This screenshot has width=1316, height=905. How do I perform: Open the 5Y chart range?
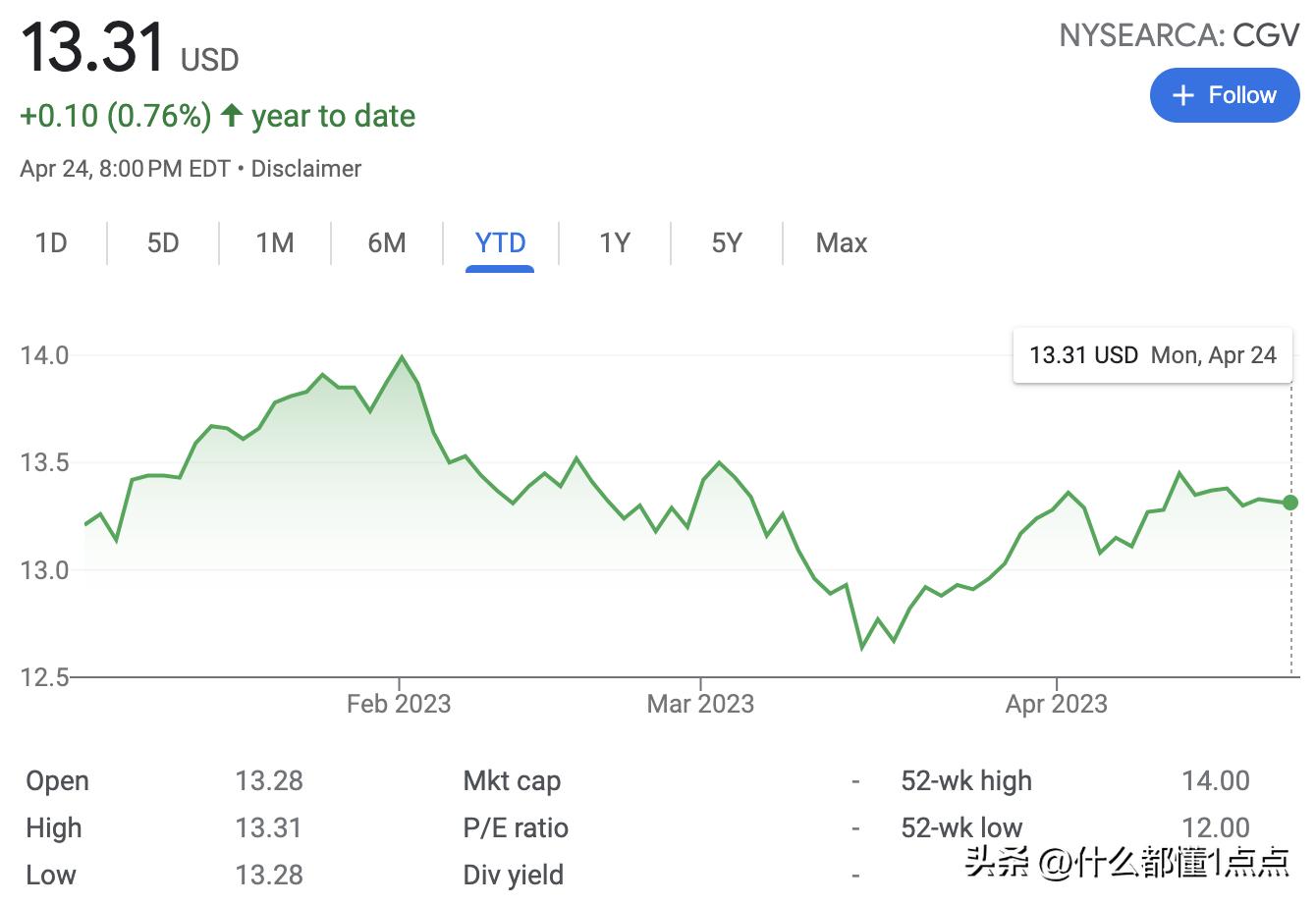click(727, 242)
